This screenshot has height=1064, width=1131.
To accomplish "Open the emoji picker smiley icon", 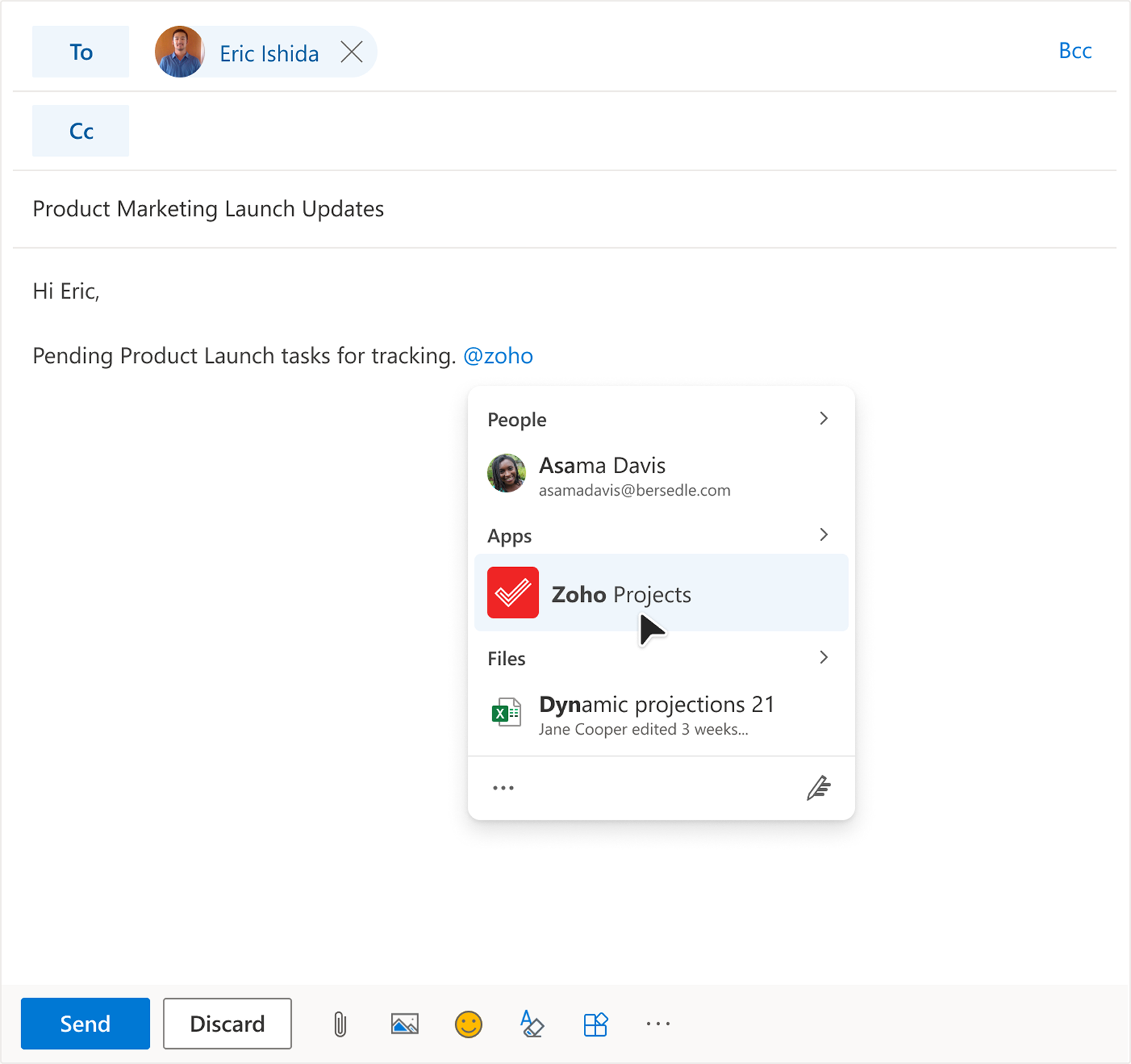I will (x=468, y=1024).
